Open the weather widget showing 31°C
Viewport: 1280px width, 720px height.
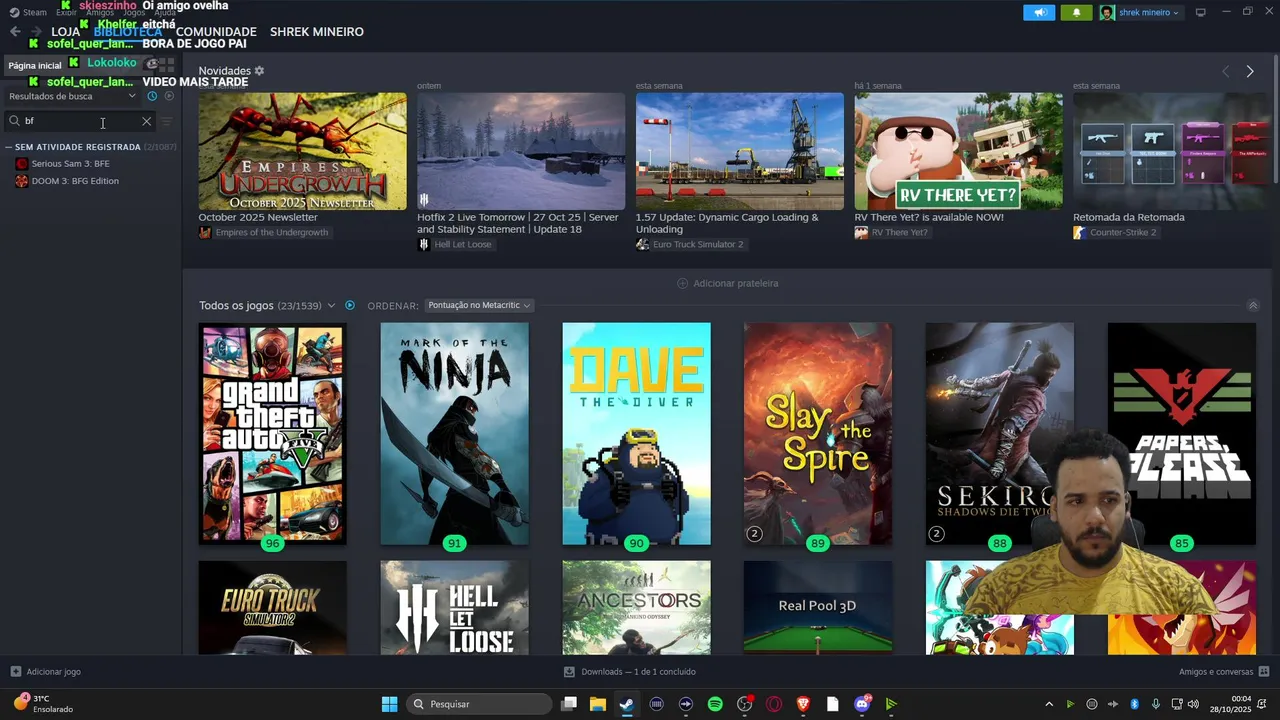coord(44,704)
